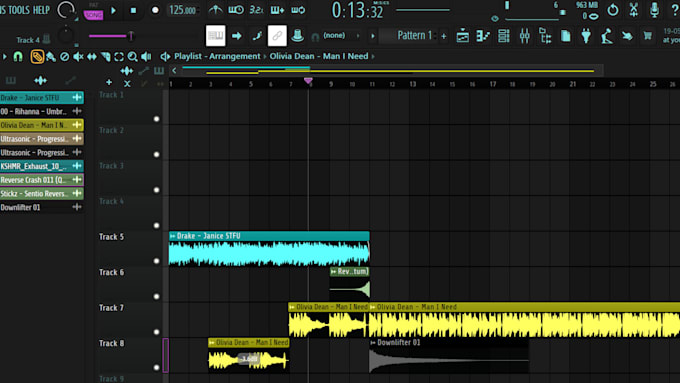Open undo history circular arrow icon

point(613,10)
